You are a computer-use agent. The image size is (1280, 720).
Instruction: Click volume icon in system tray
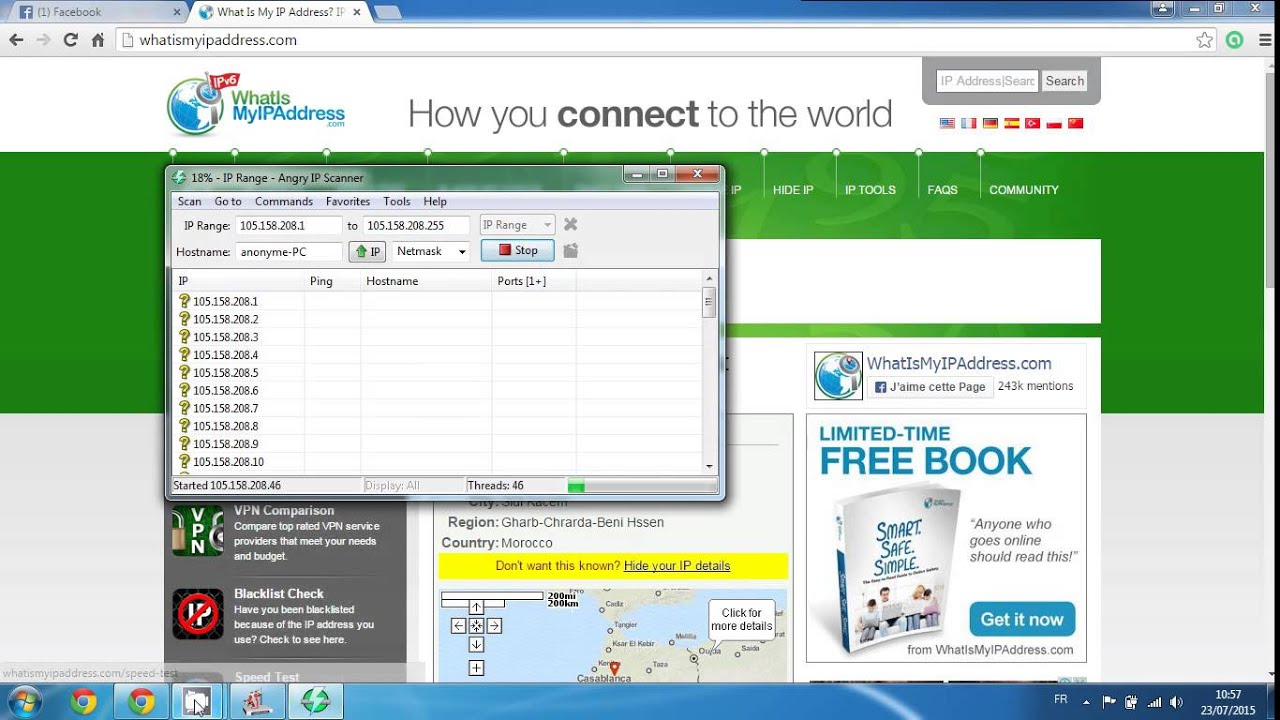tap(1176, 702)
